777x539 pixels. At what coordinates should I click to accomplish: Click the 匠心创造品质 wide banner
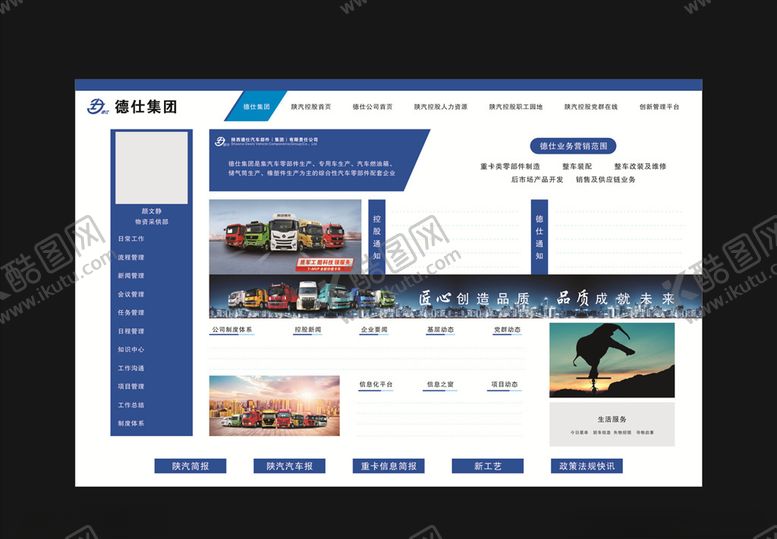(x=455, y=296)
